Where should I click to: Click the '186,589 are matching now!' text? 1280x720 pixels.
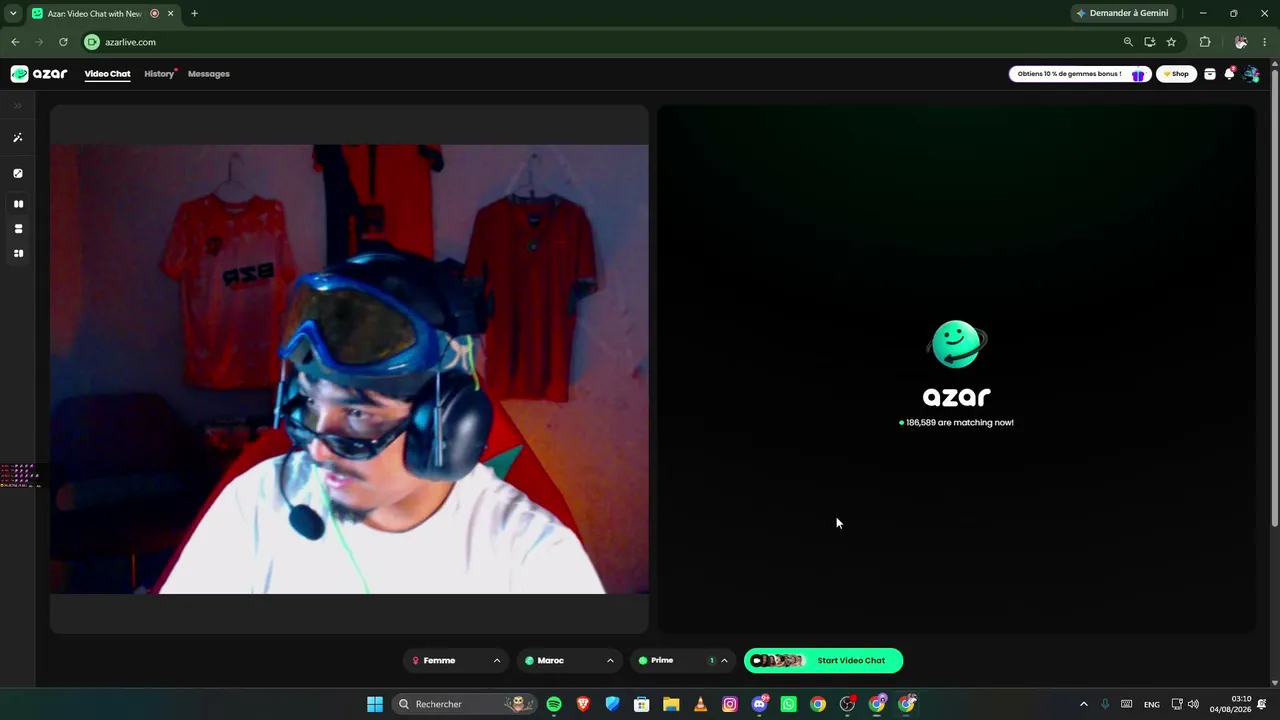(x=959, y=423)
